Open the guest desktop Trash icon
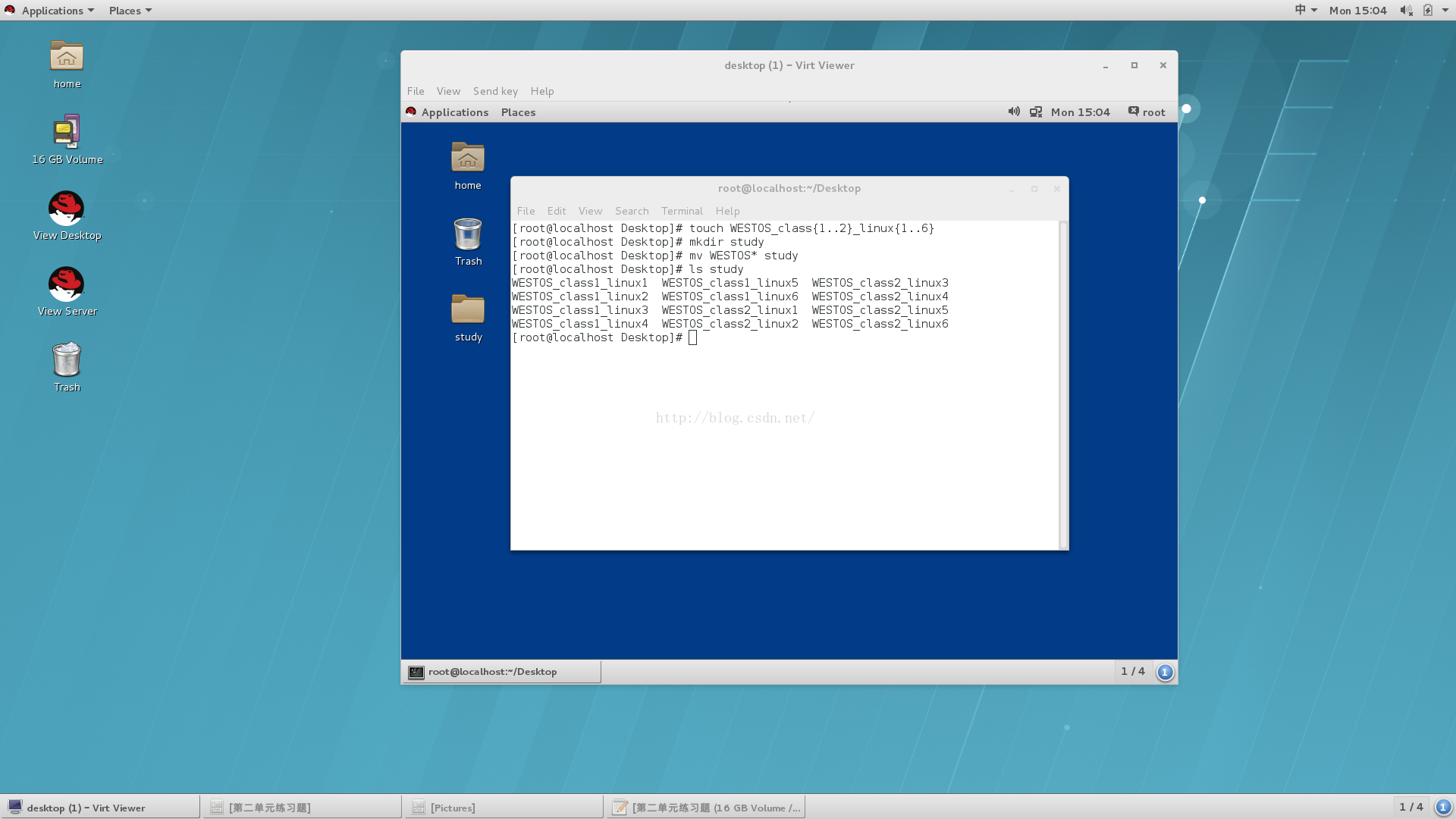The width and height of the screenshot is (1456, 819). point(468,235)
